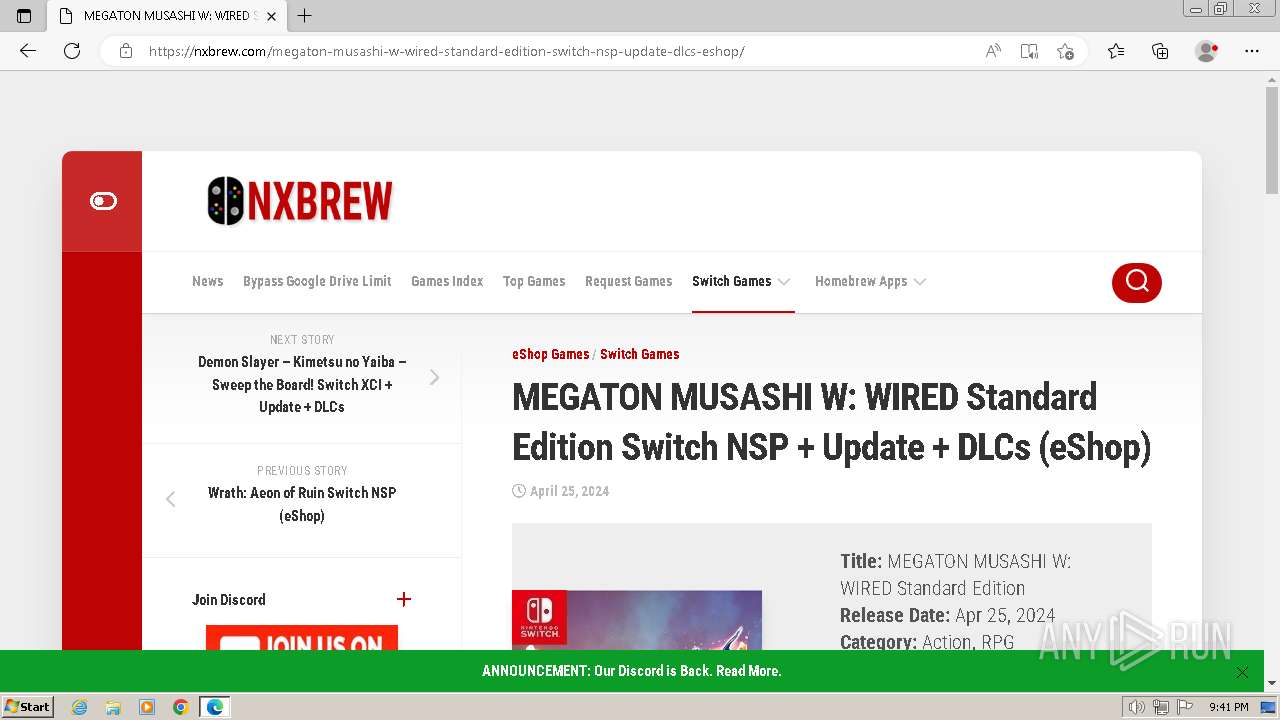
Task: Launch Internet Explorer from taskbar
Action: [x=80, y=707]
